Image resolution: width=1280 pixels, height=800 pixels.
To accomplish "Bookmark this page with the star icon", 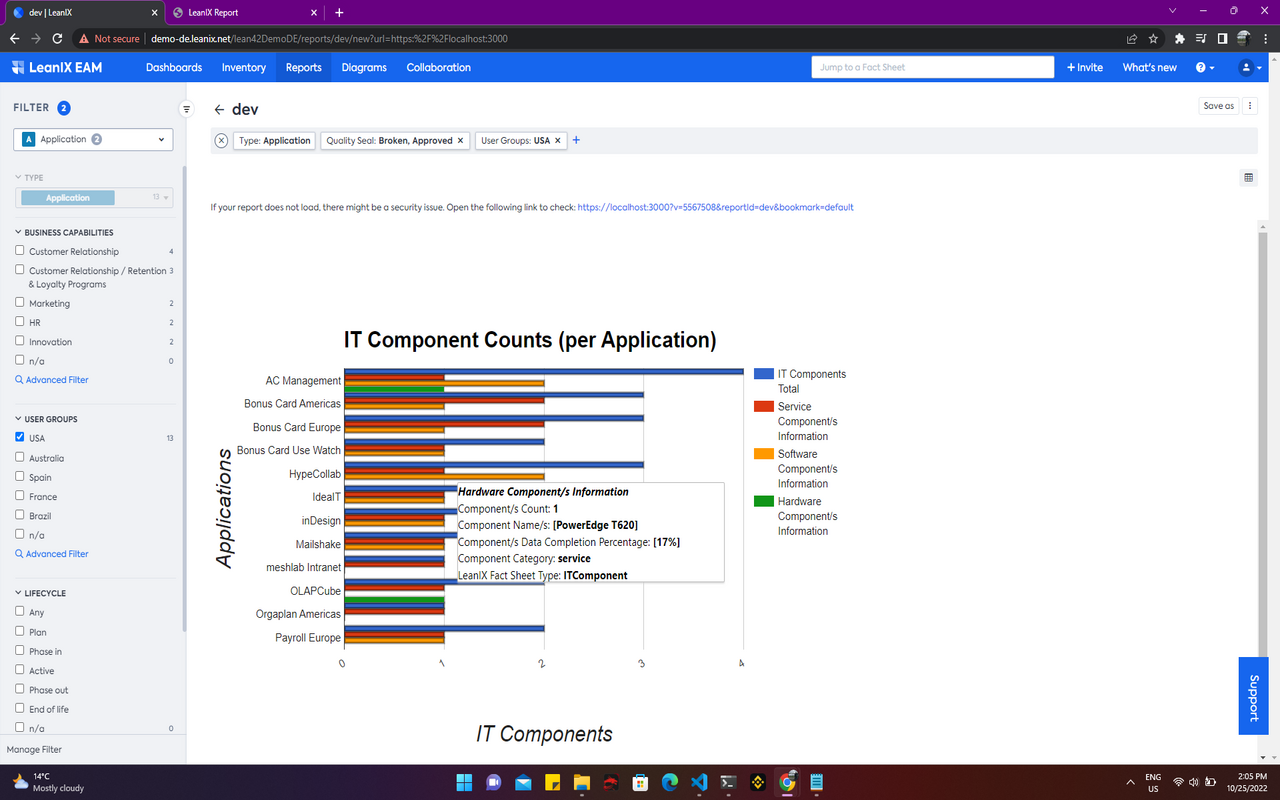I will pyautogui.click(x=1153, y=39).
